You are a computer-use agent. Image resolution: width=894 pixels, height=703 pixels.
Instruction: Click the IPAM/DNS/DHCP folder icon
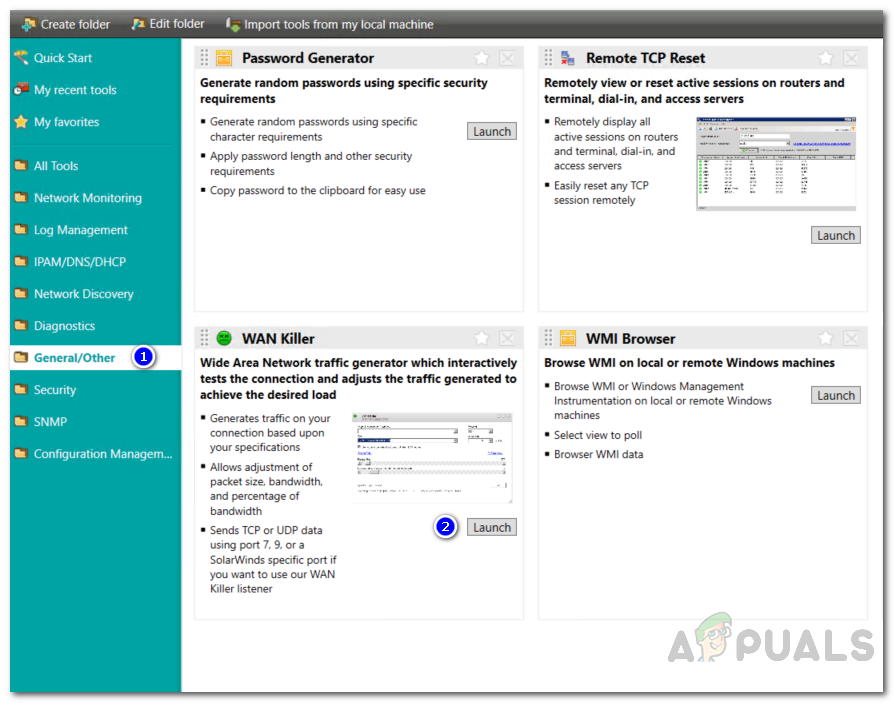click(x=21, y=261)
